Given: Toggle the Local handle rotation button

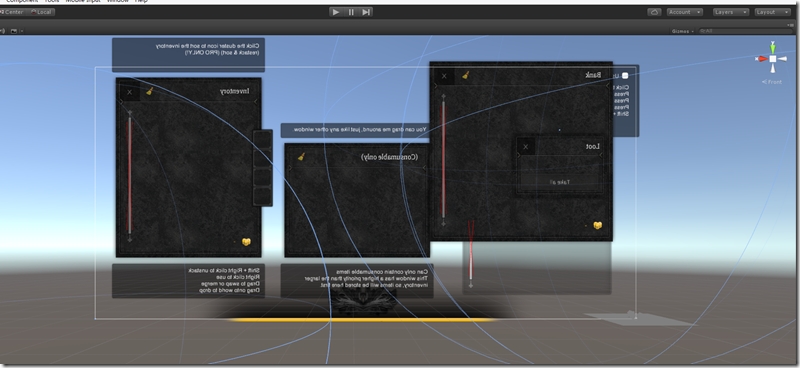Looking at the screenshot, I should (x=41, y=12).
